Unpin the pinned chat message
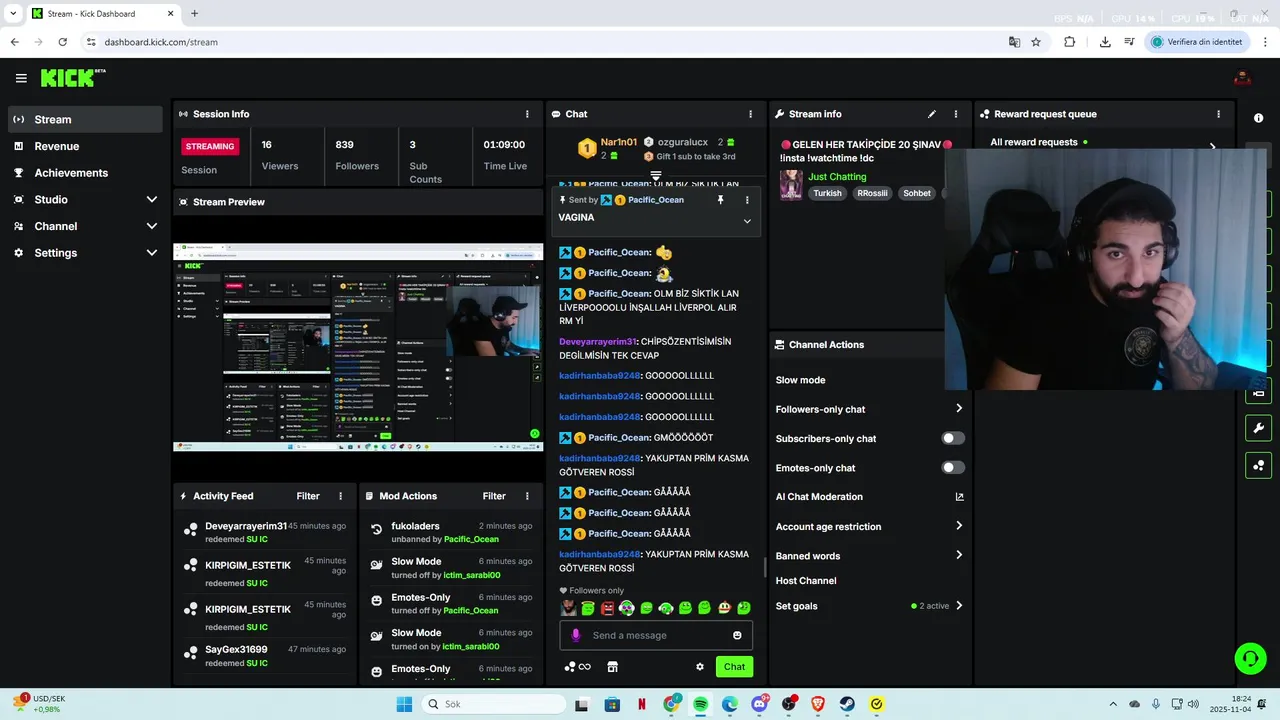This screenshot has height=720, width=1280. click(x=720, y=200)
